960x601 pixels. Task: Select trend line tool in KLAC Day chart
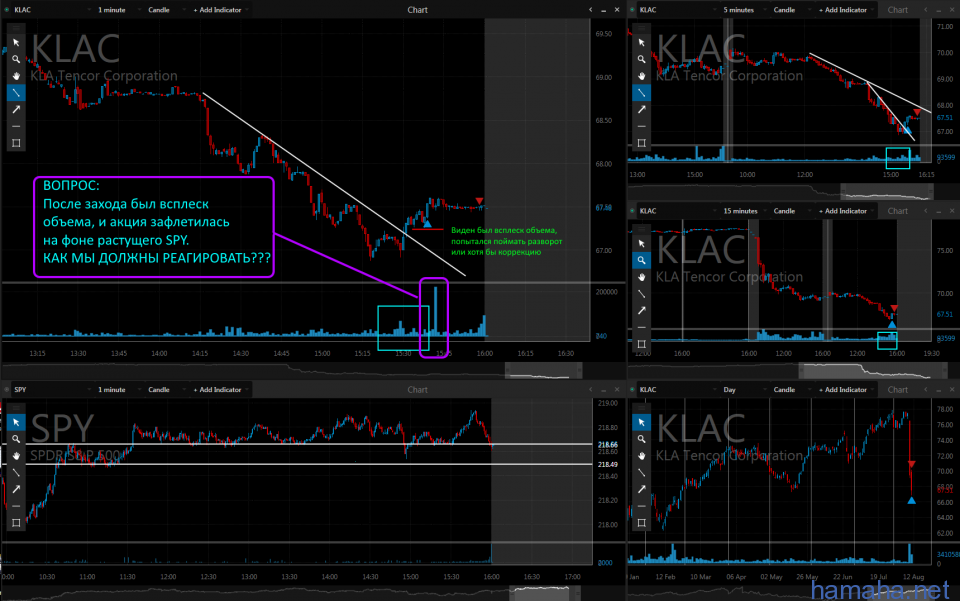(641, 472)
